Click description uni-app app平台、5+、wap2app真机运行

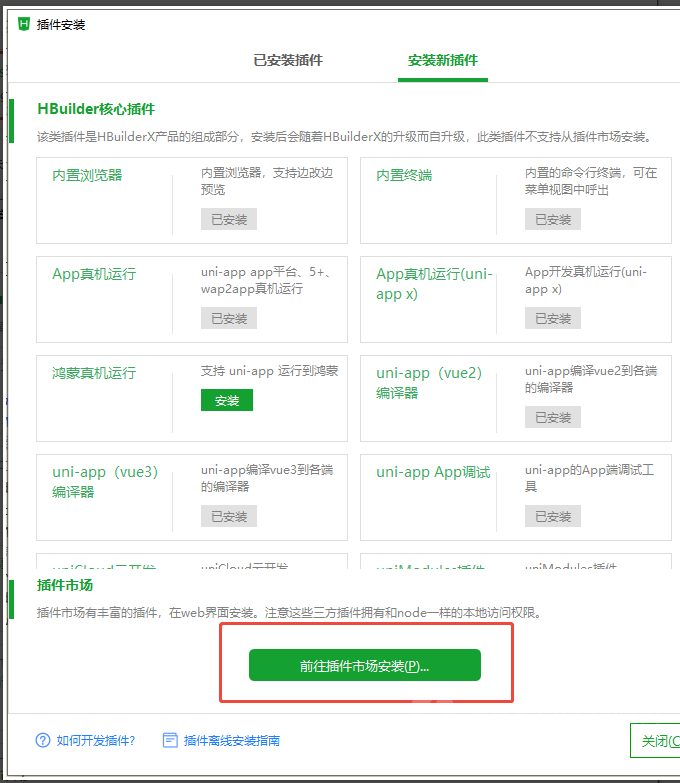(x=265, y=280)
